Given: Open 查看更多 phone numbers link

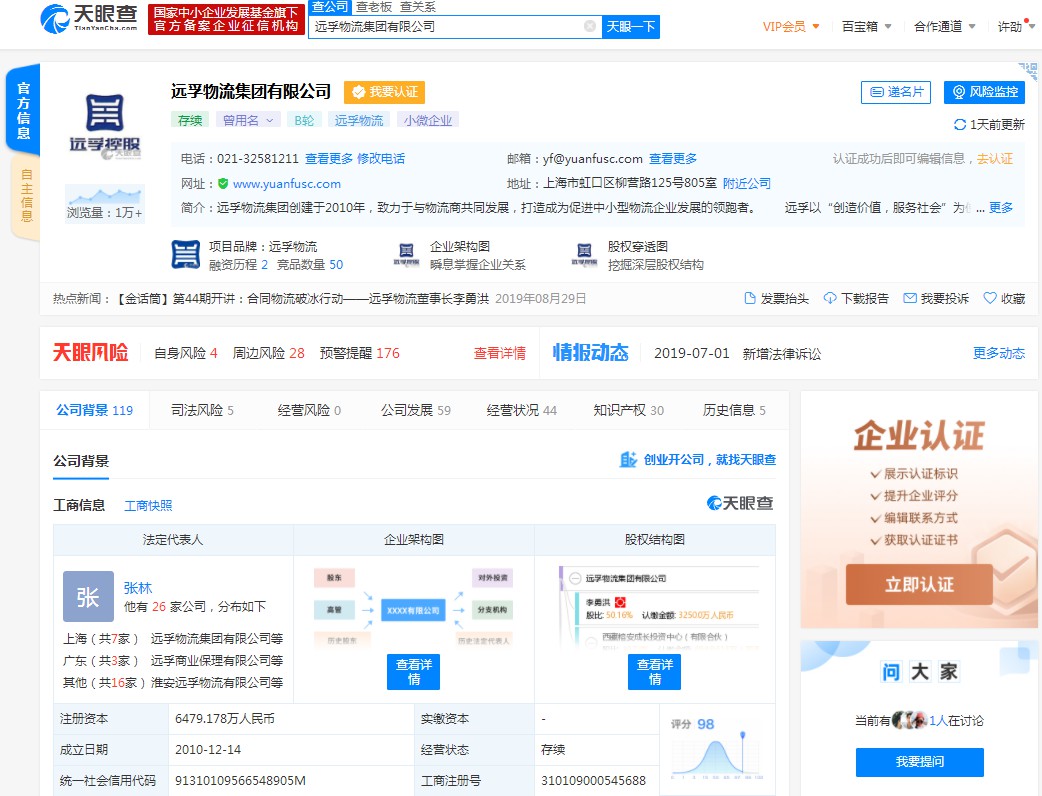Looking at the screenshot, I should [x=329, y=158].
